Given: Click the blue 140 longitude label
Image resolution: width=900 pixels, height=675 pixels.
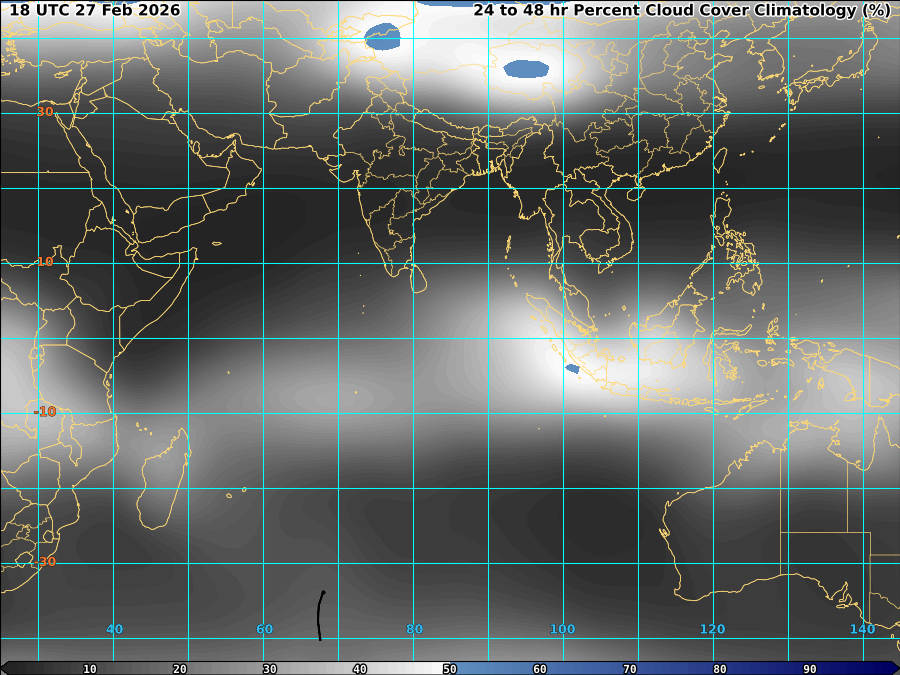Looking at the screenshot, I should 862,629.
